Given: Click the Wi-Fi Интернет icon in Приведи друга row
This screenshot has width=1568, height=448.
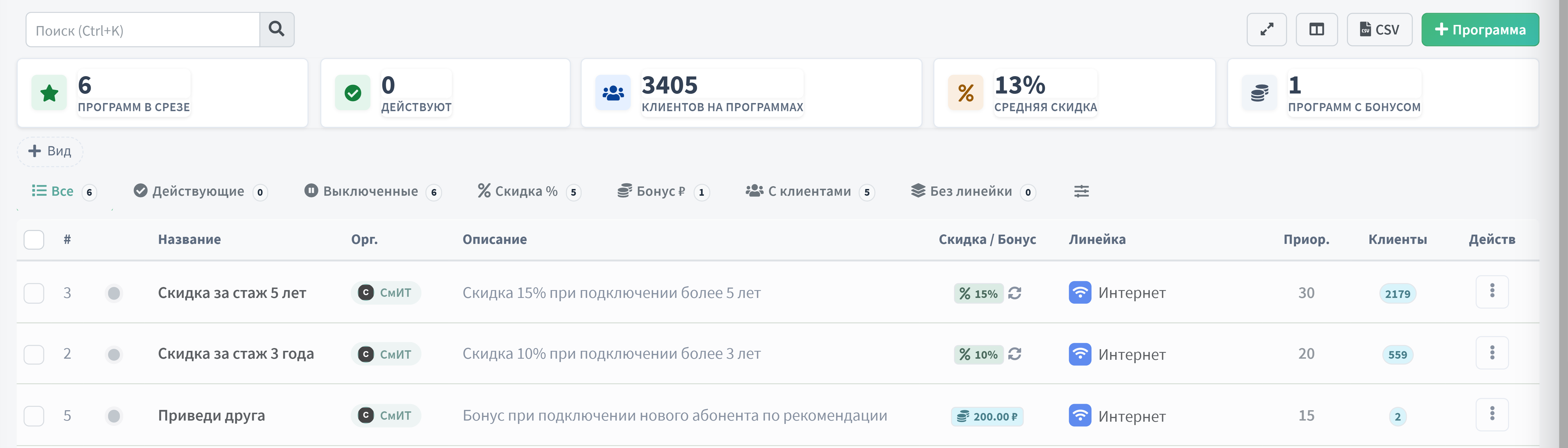Looking at the screenshot, I should click(1080, 416).
